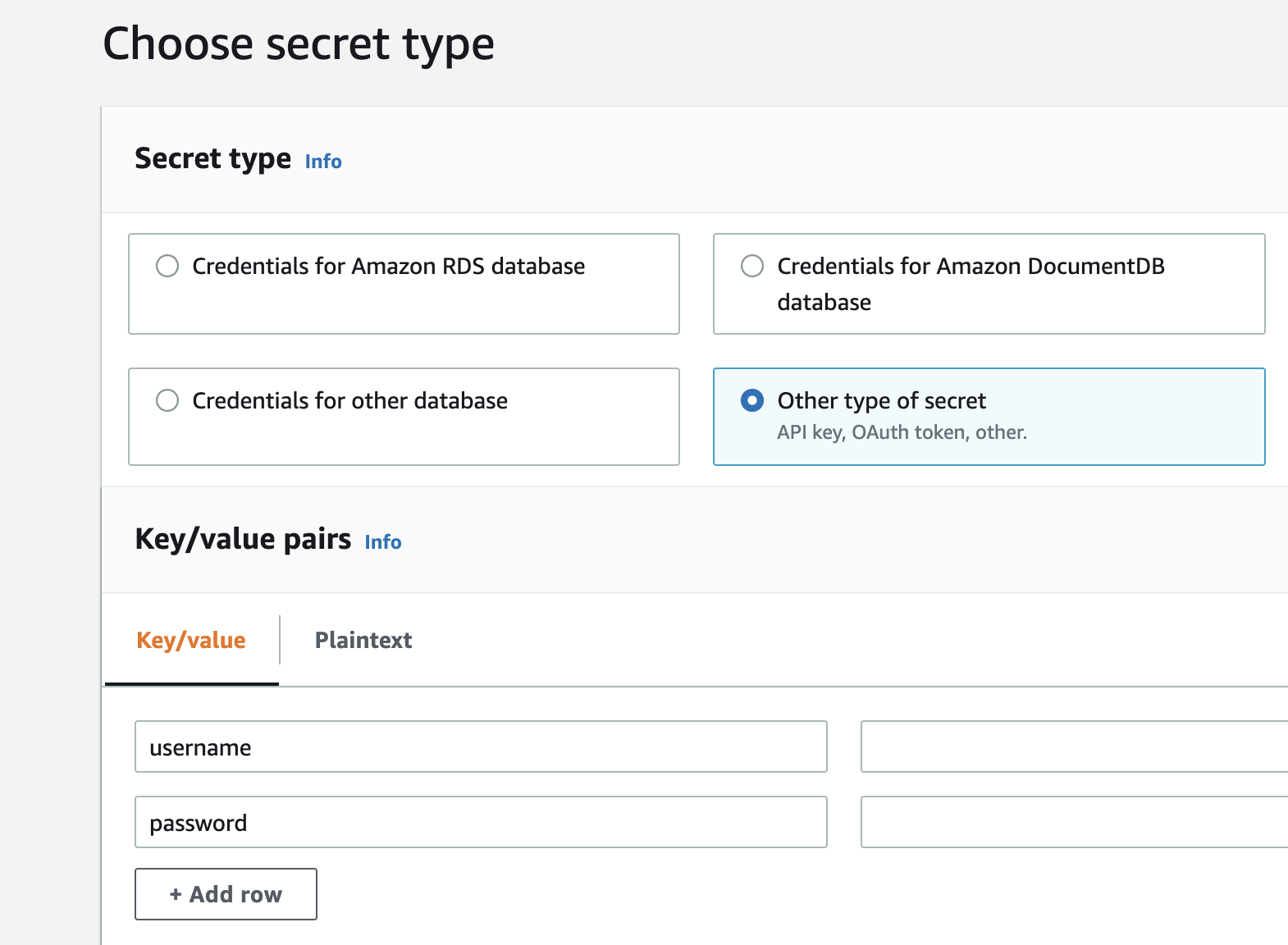This screenshot has width=1288, height=945.
Task: Select Credentials for Amazon DocumentDB database radio
Action: click(x=752, y=266)
